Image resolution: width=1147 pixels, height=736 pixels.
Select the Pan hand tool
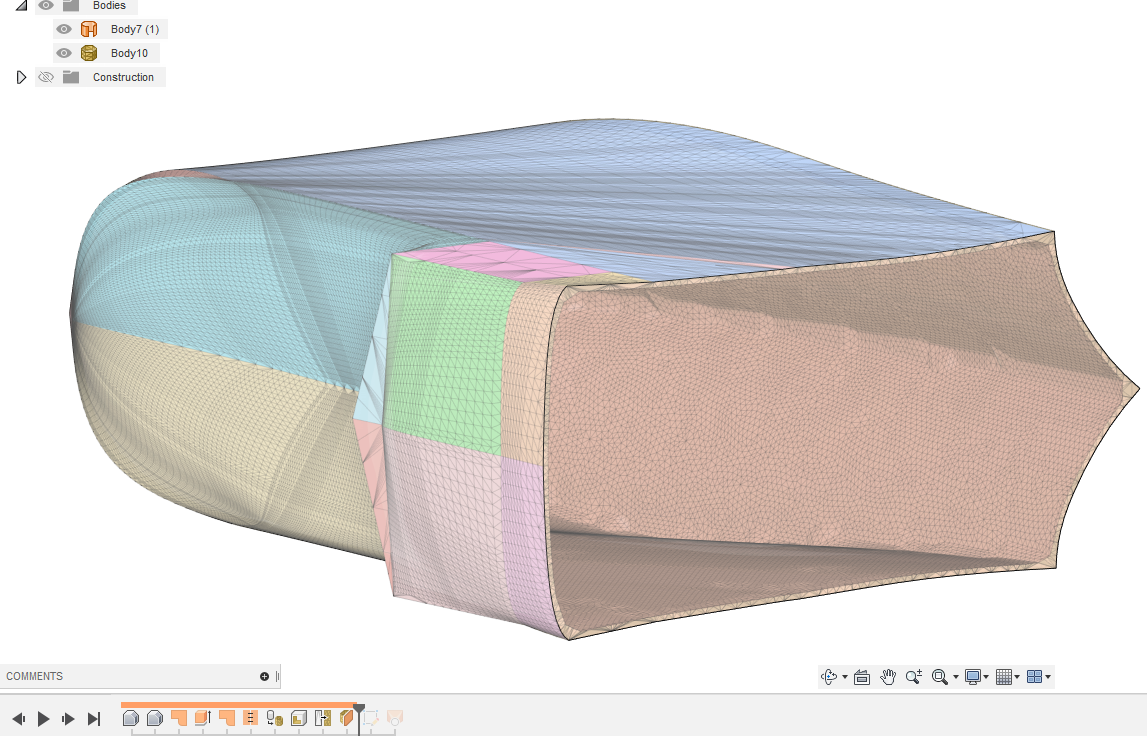888,677
